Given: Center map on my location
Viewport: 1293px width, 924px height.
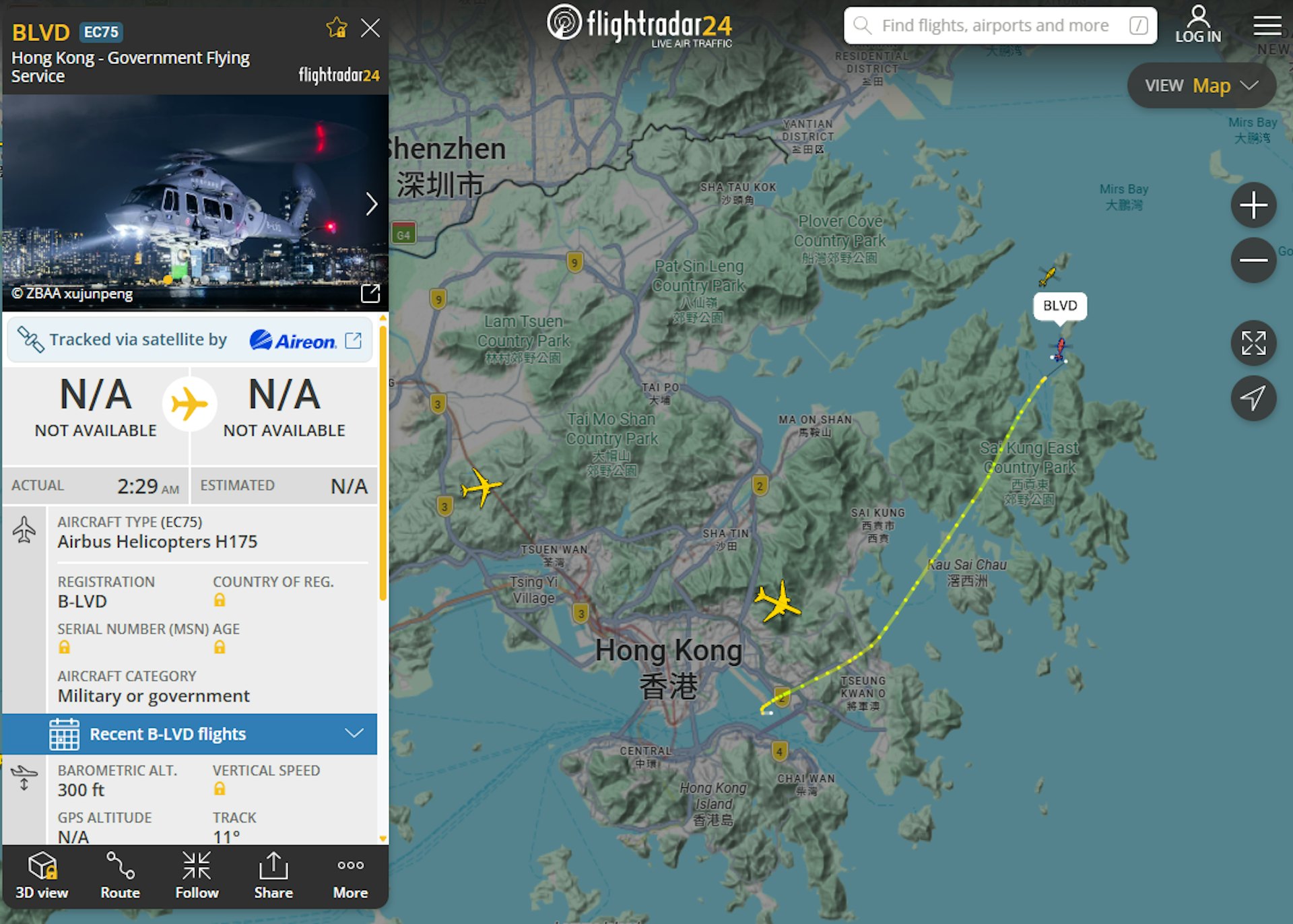Looking at the screenshot, I should pyautogui.click(x=1253, y=398).
